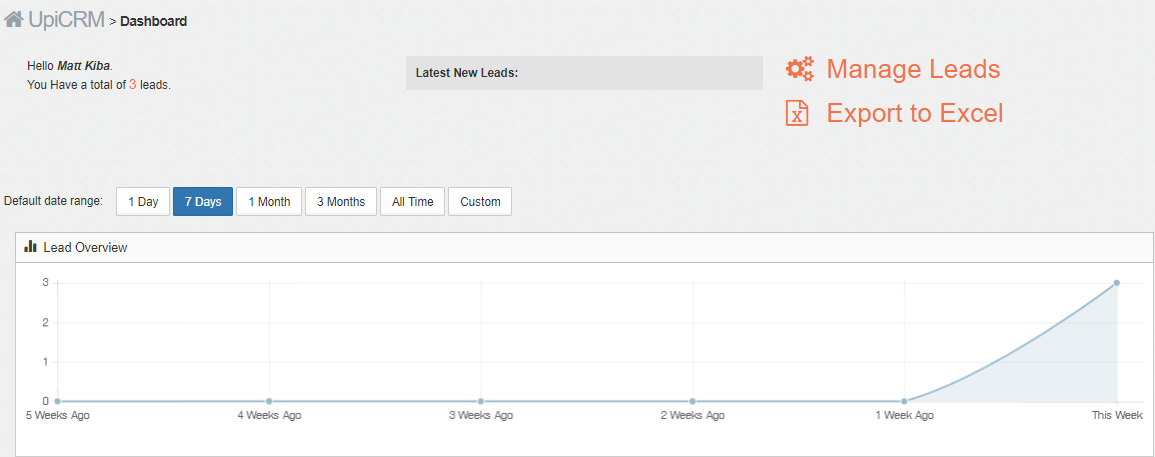This screenshot has width=1155, height=457.
Task: Click the UpiCRM breadcrumb title
Action: [x=66, y=20]
